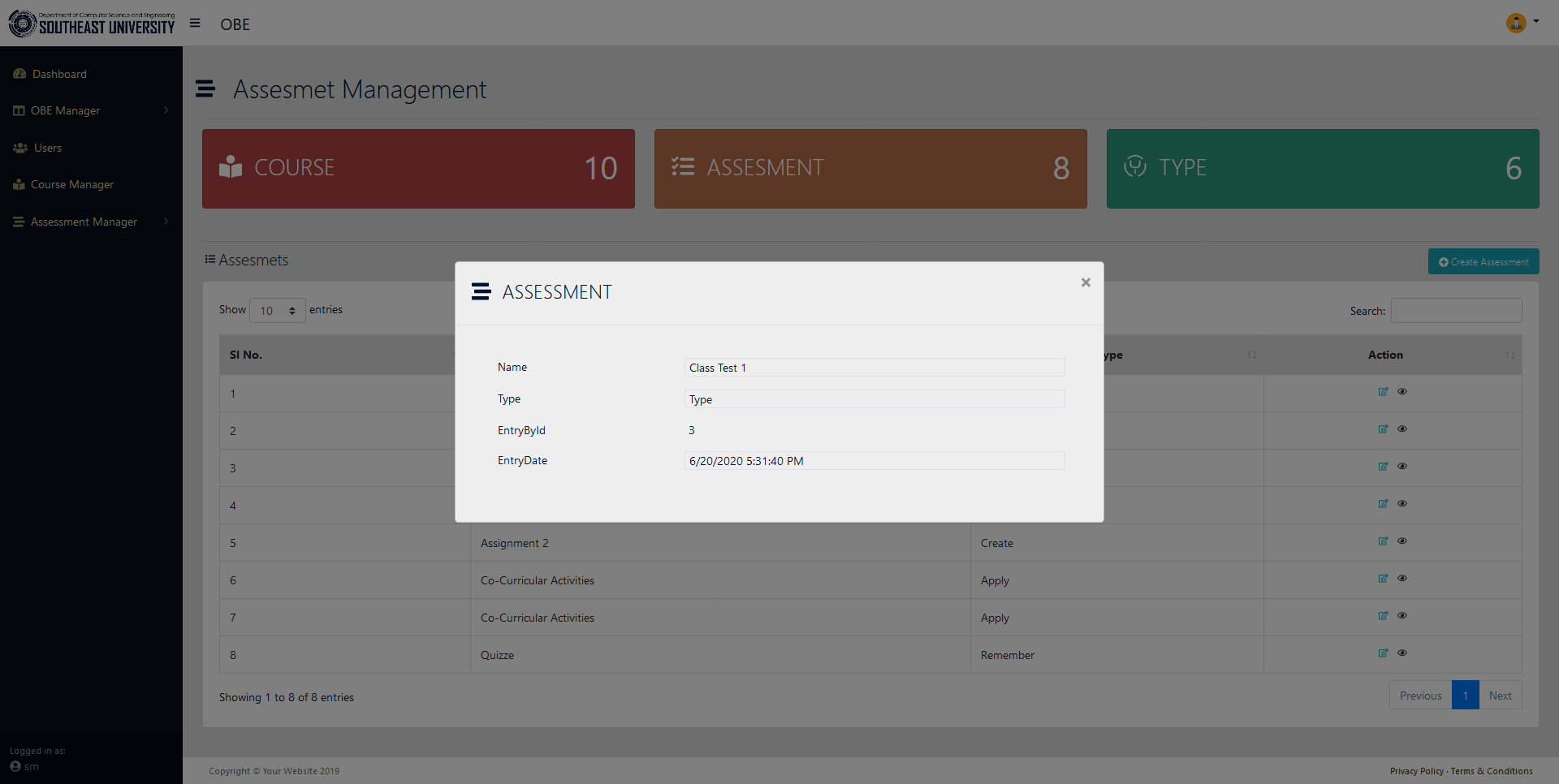The width and height of the screenshot is (1559, 784).
Task: Focus the table Search box
Action: (1457, 311)
